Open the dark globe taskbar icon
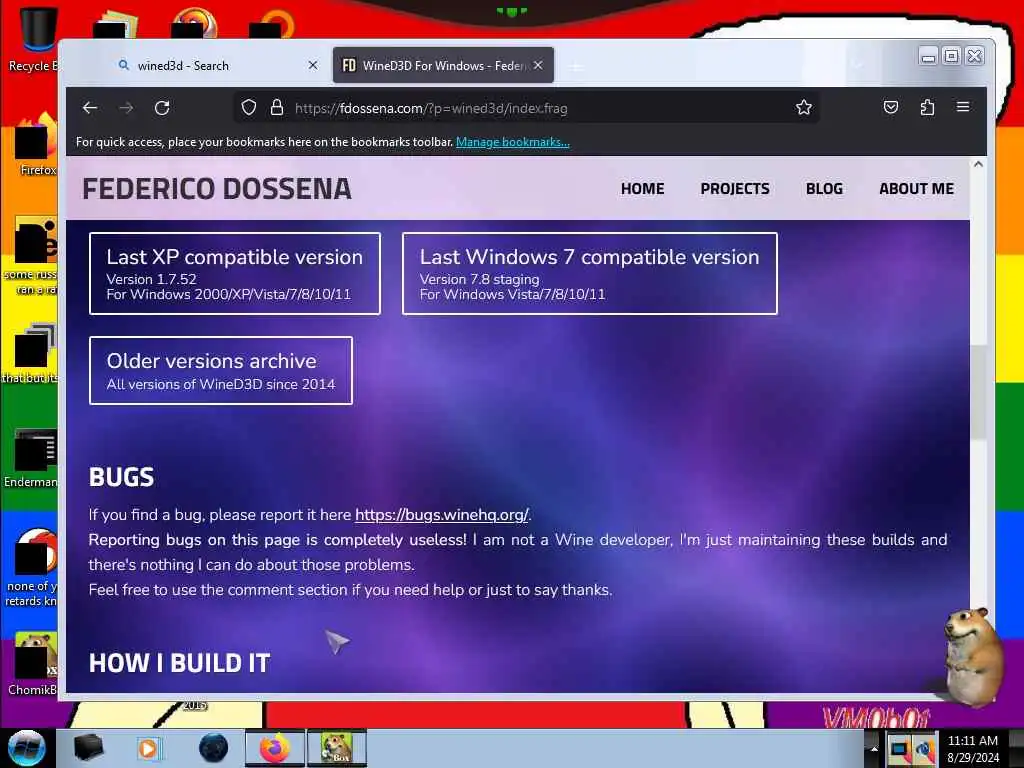Viewport: 1024px width, 768px height. tap(213, 748)
